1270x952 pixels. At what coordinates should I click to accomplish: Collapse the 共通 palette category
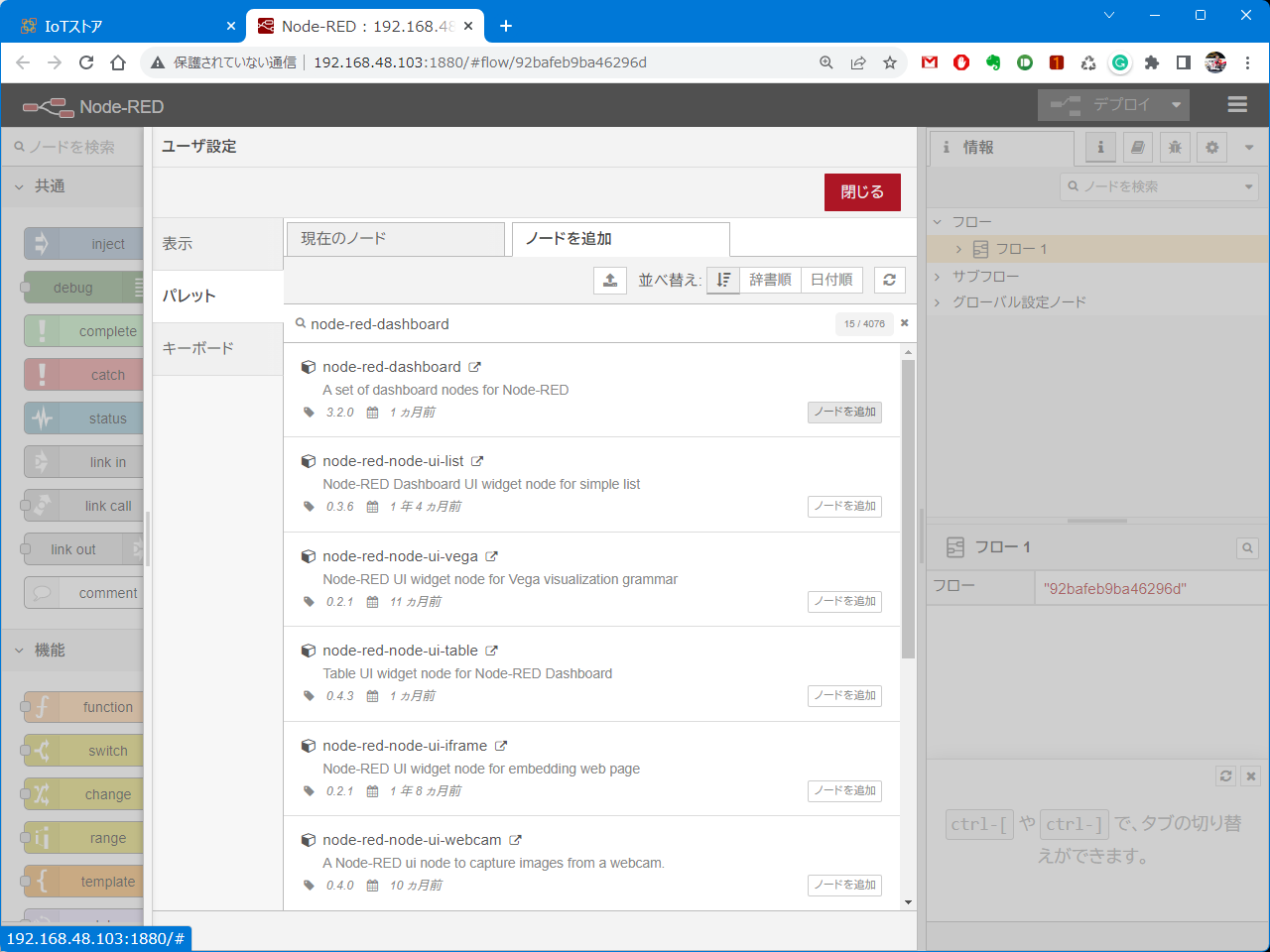click(71, 185)
